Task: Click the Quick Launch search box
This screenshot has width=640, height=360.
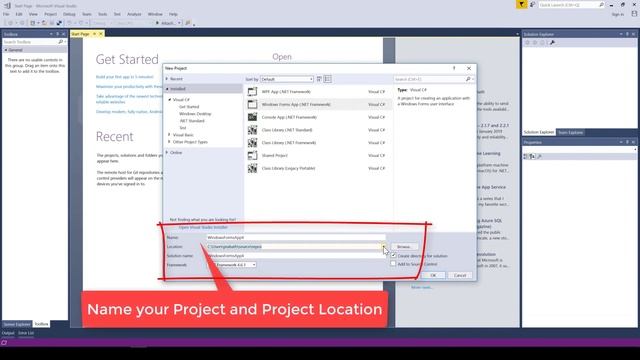Action: coord(571,5)
